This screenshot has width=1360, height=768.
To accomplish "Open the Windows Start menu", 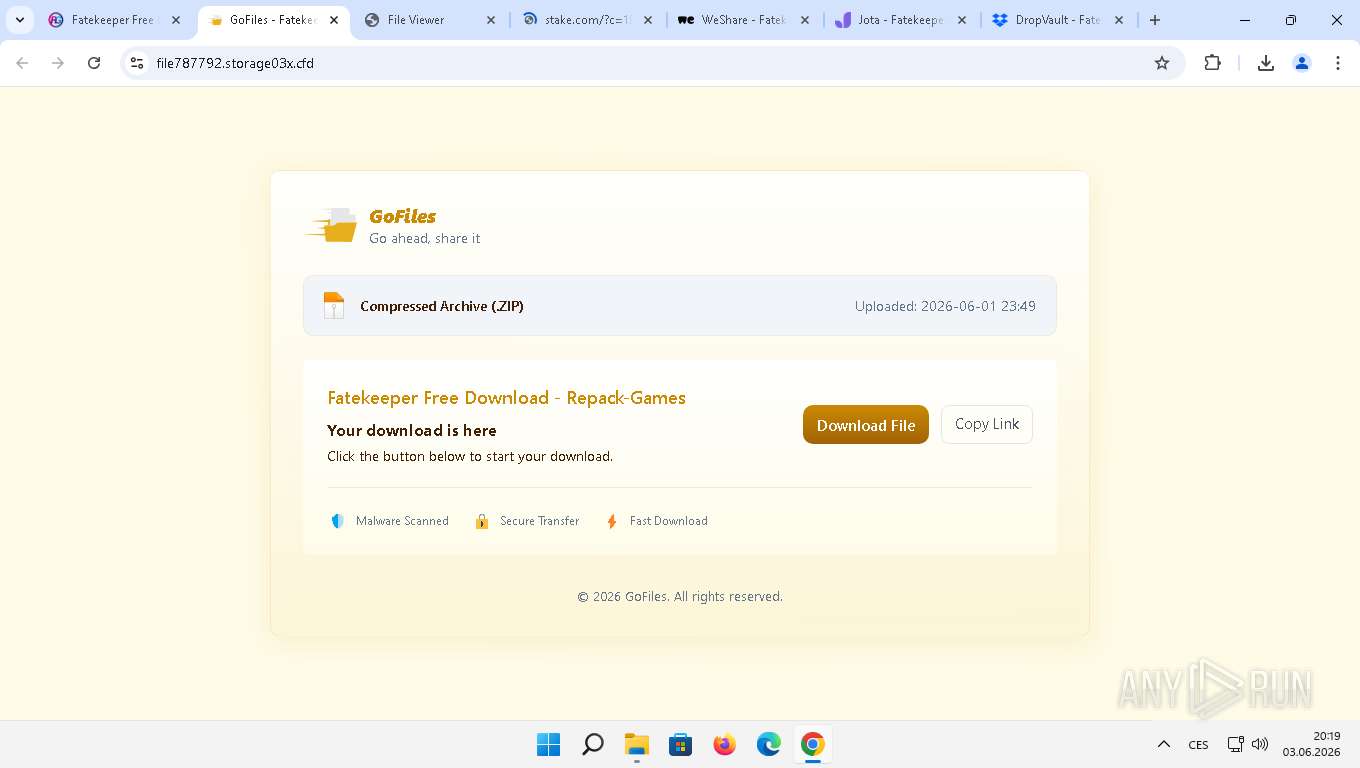I will 548,744.
